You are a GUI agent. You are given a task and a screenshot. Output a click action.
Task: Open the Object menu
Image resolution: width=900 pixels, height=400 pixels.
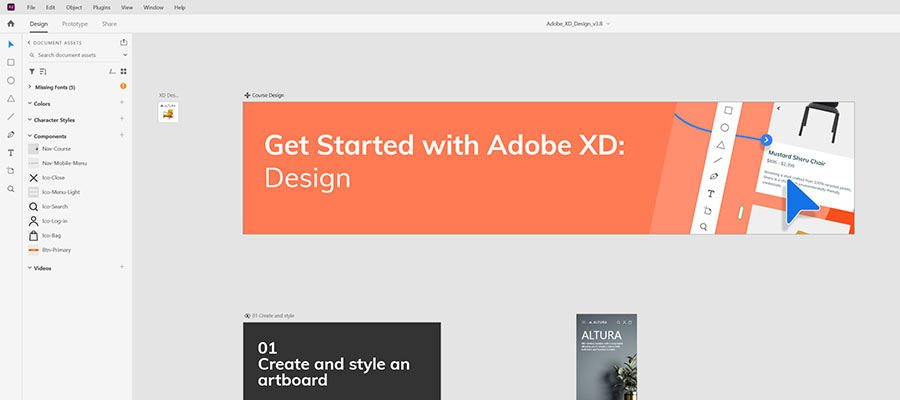click(x=74, y=7)
